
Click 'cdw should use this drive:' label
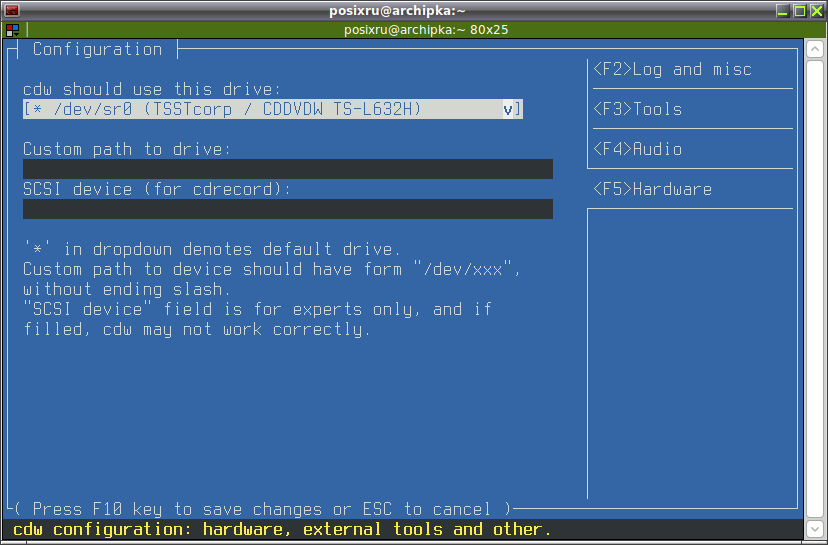tap(153, 89)
